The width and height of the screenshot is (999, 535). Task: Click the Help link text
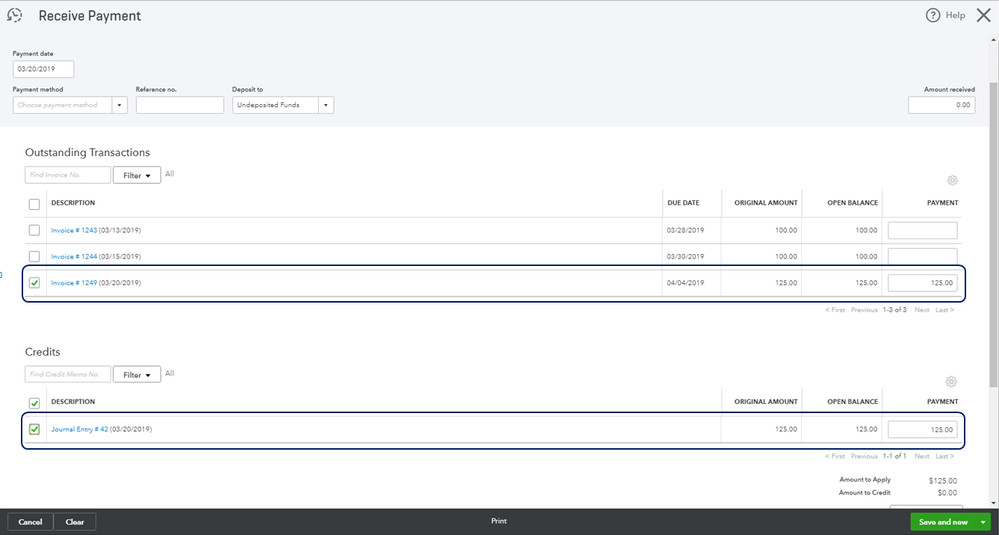click(955, 15)
